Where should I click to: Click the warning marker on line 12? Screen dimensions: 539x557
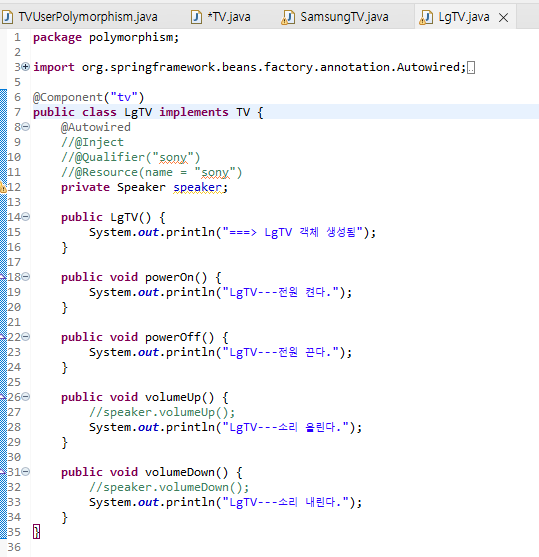(3, 187)
